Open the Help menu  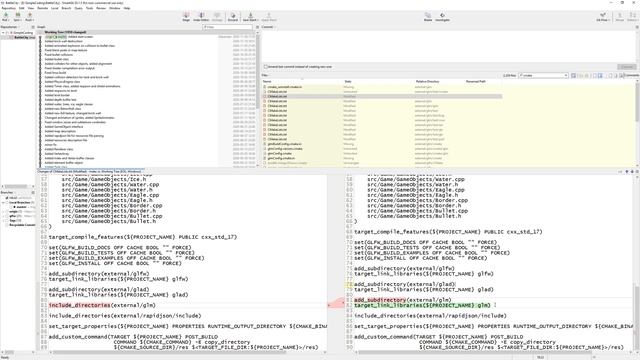click(127, 8)
